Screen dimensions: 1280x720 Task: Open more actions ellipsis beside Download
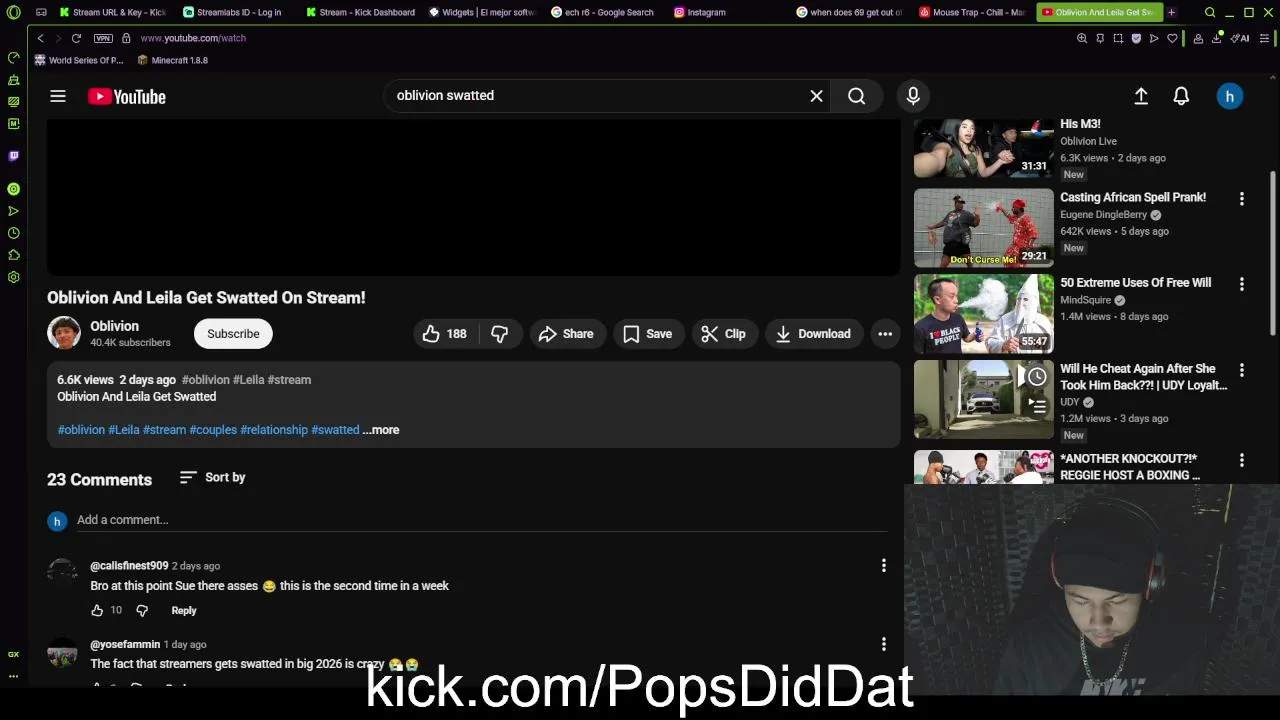click(885, 334)
